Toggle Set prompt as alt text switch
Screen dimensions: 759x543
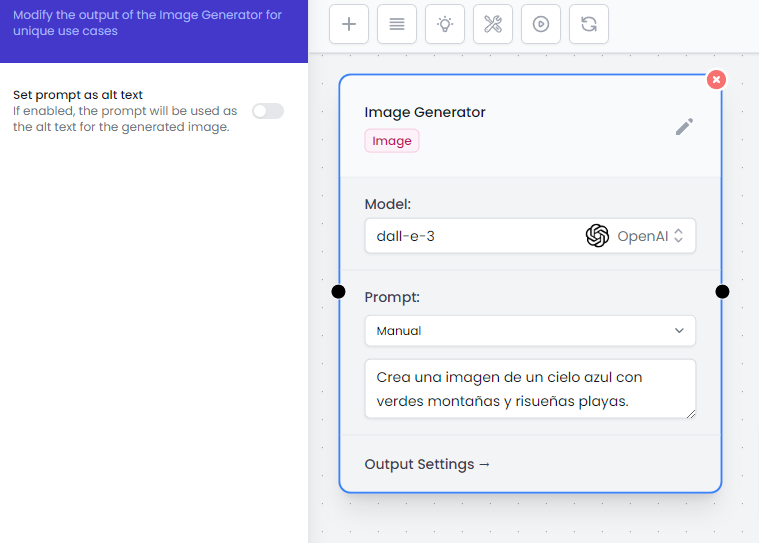tap(268, 111)
